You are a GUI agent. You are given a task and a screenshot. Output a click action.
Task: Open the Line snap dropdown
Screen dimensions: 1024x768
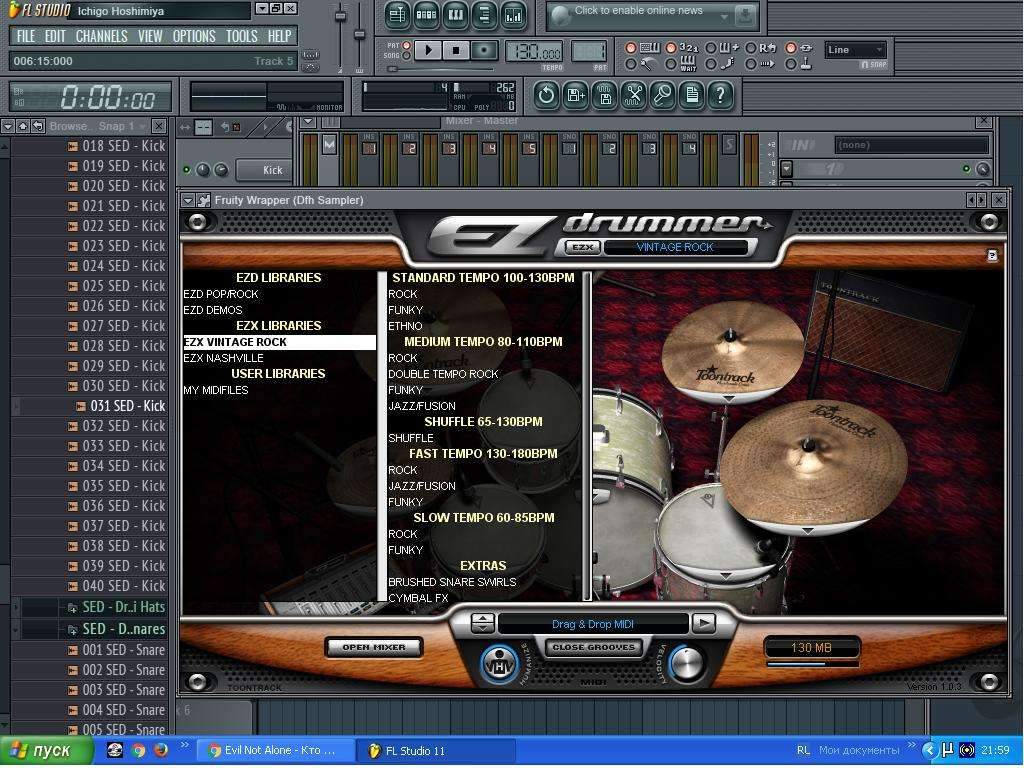pyautogui.click(x=856, y=50)
